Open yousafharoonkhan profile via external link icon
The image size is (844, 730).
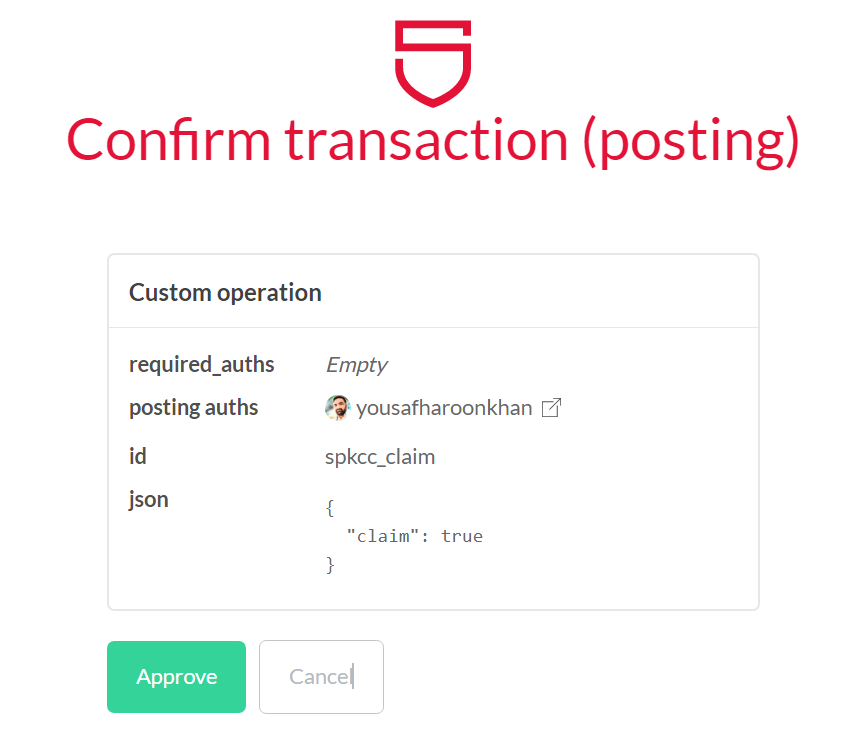click(551, 408)
